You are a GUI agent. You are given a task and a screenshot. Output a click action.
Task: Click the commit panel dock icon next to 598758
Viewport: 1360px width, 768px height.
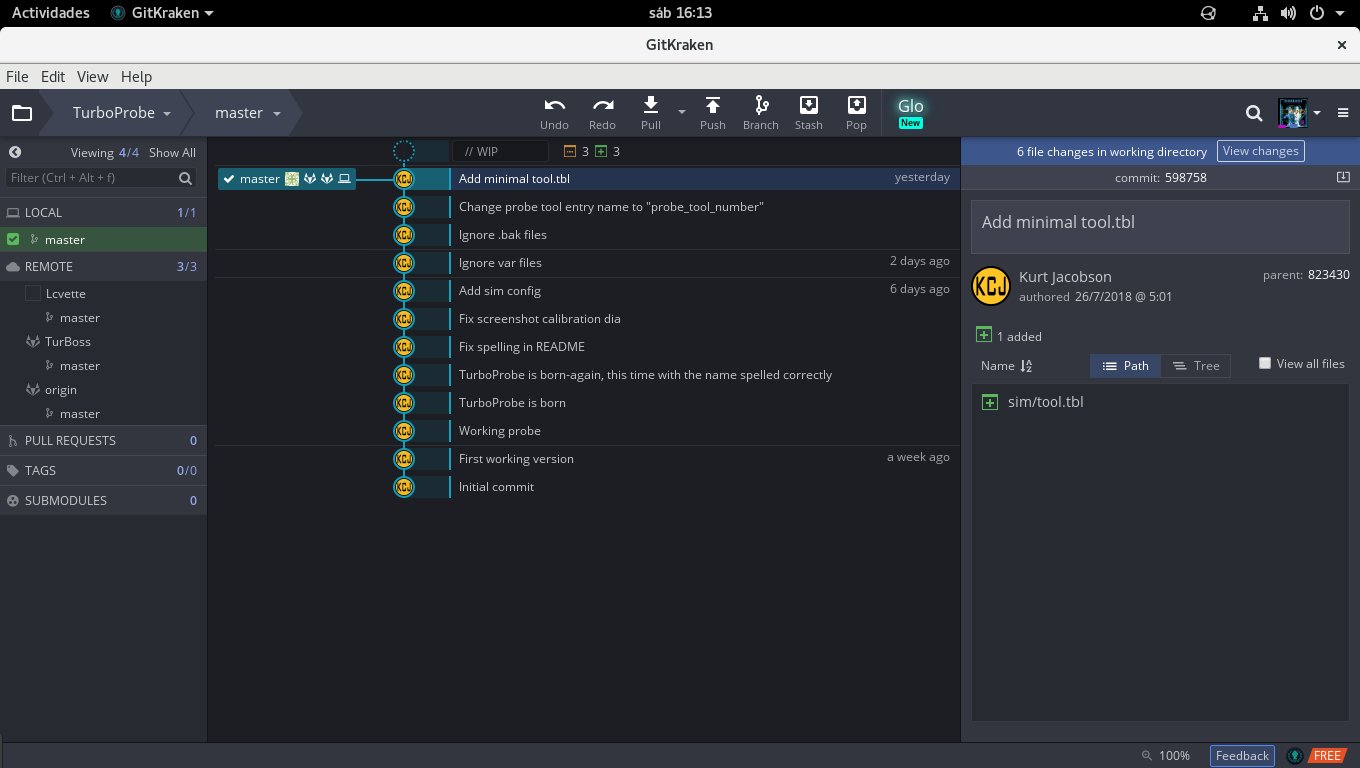tap(1342, 177)
